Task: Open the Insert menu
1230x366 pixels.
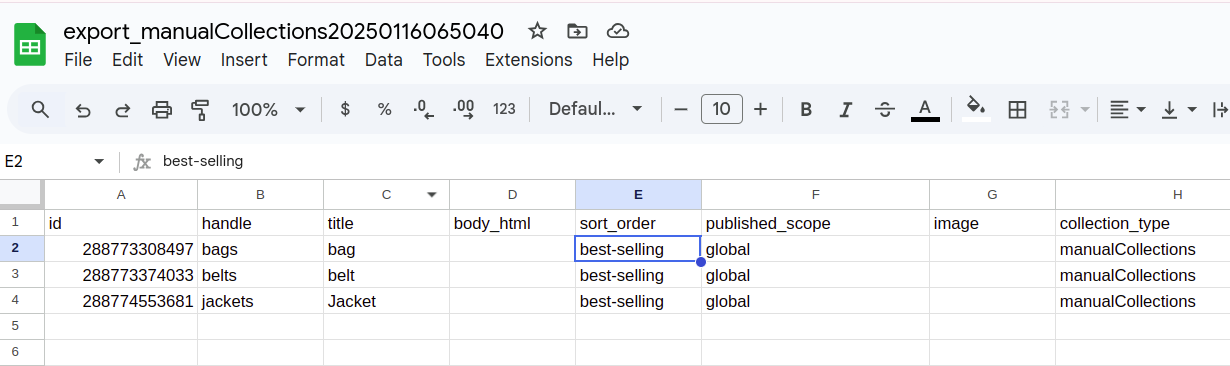Action: tap(244, 60)
